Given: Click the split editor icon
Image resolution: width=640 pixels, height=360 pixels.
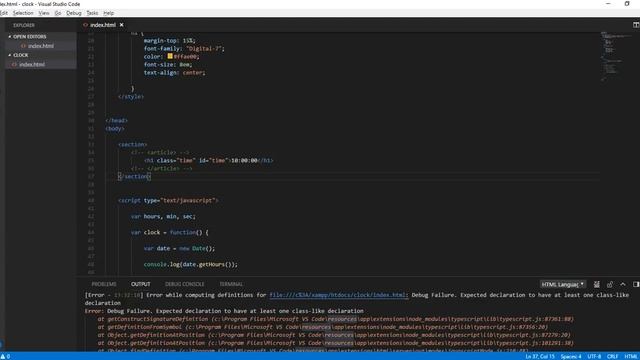Looking at the screenshot, I should tap(636, 25).
